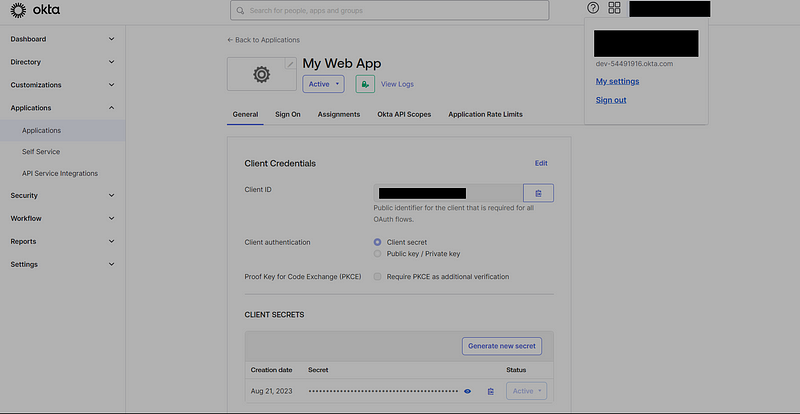Select Public key / Private key option
800x414 pixels.
pyautogui.click(x=378, y=254)
